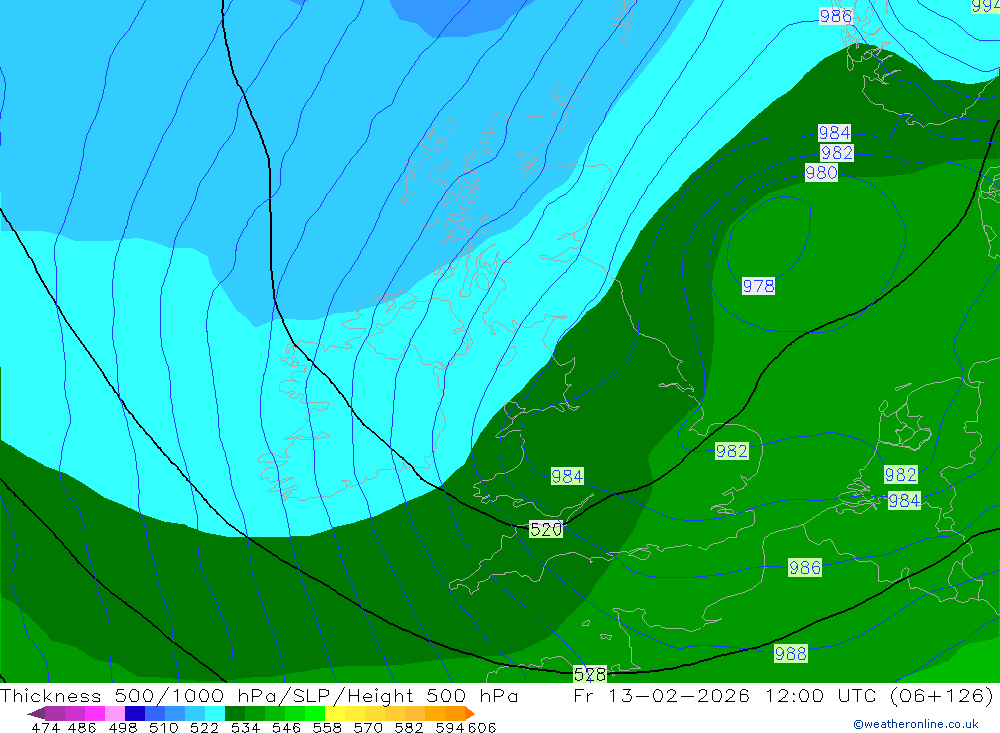
Task: Click the legend value 546
Action: [x=286, y=728]
